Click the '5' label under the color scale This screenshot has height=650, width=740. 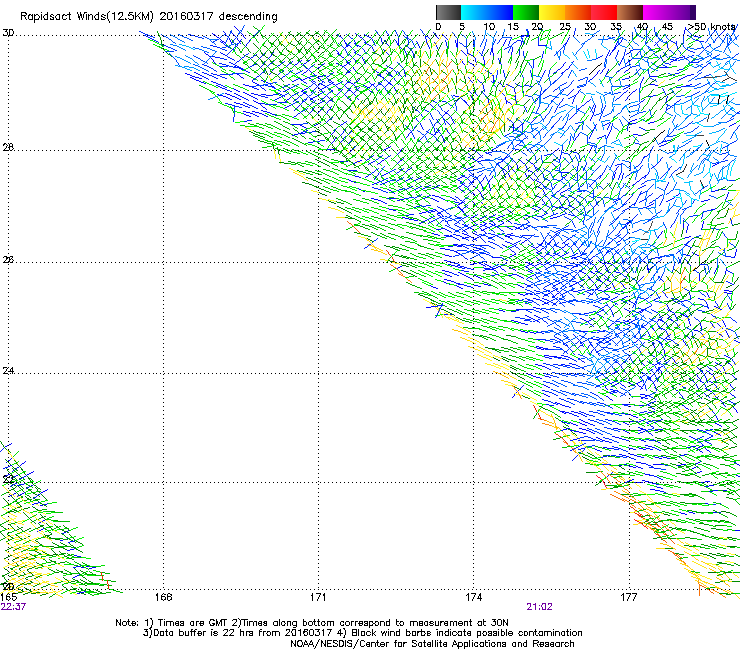(x=462, y=27)
